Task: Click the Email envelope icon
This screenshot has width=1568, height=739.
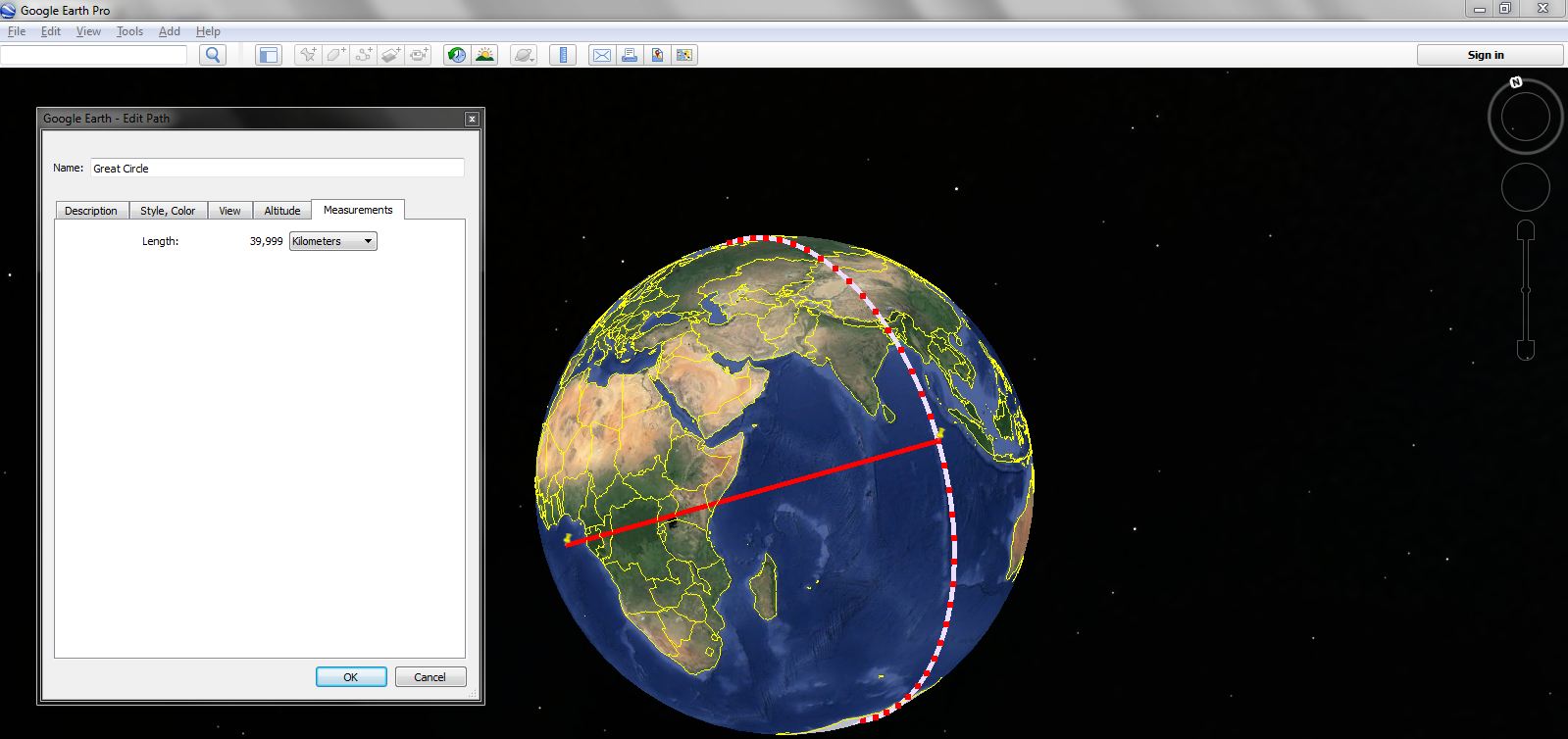Action: pos(601,55)
